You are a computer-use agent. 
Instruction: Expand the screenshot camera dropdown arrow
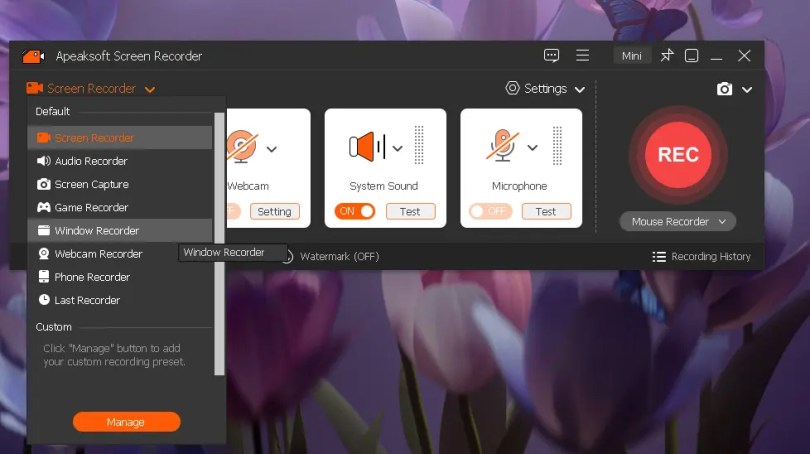coord(747,90)
